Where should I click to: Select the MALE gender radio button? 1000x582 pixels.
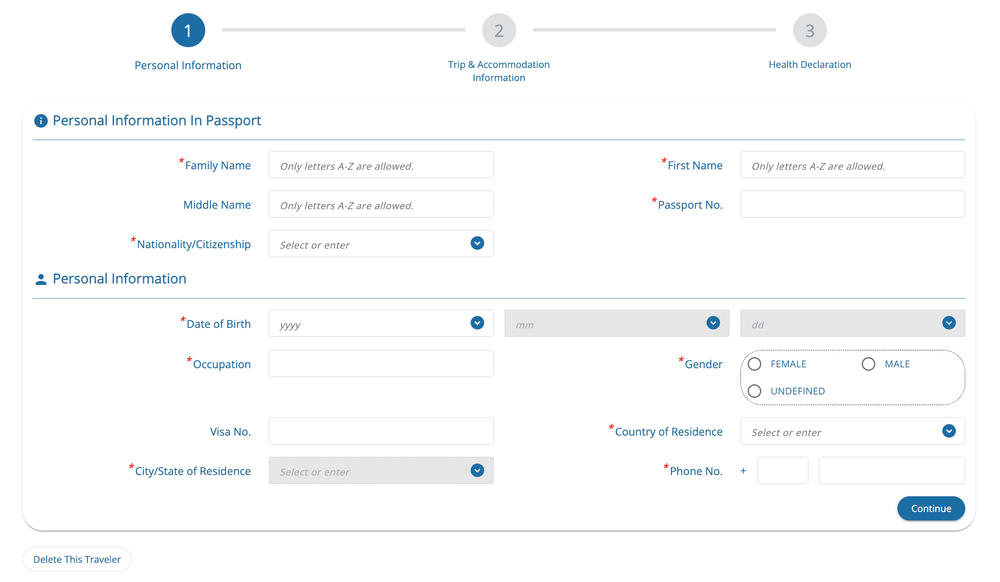(x=868, y=364)
